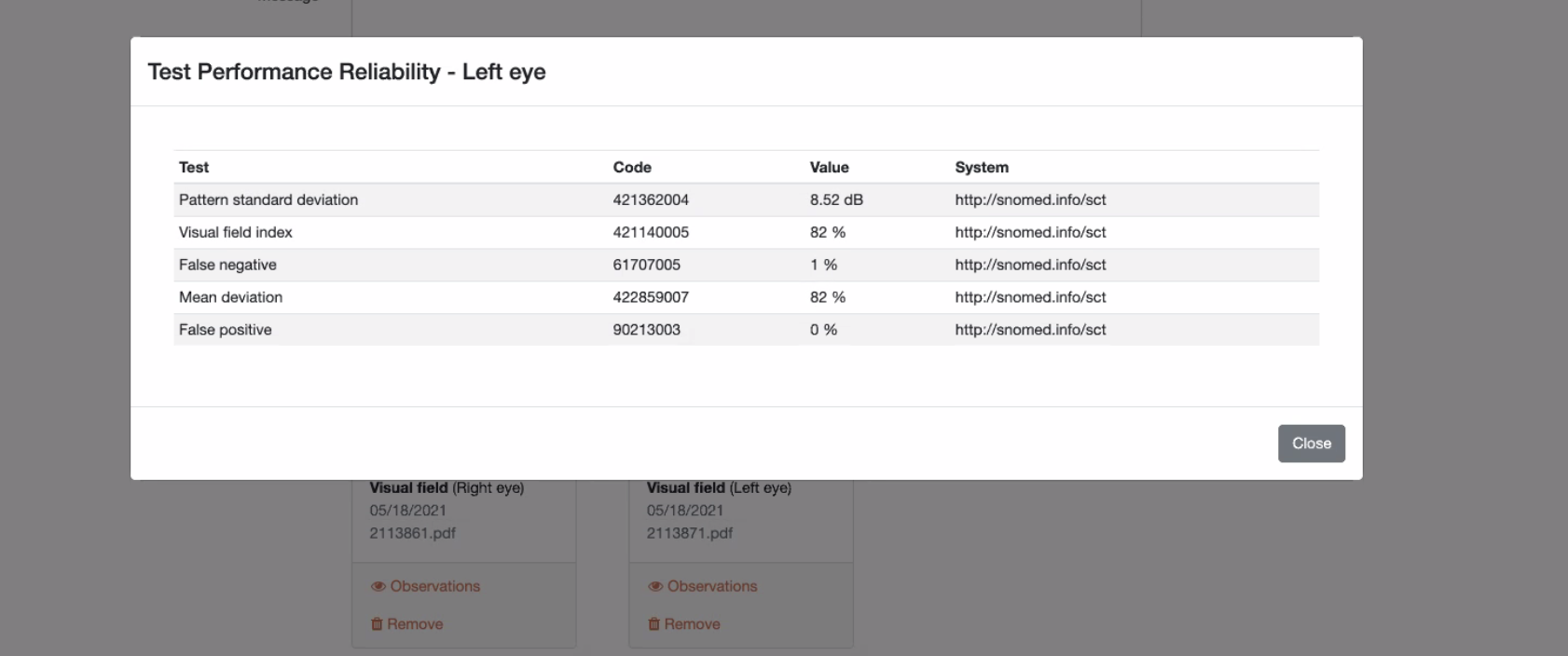Click the value '8.52 dB'

pyautogui.click(x=836, y=199)
